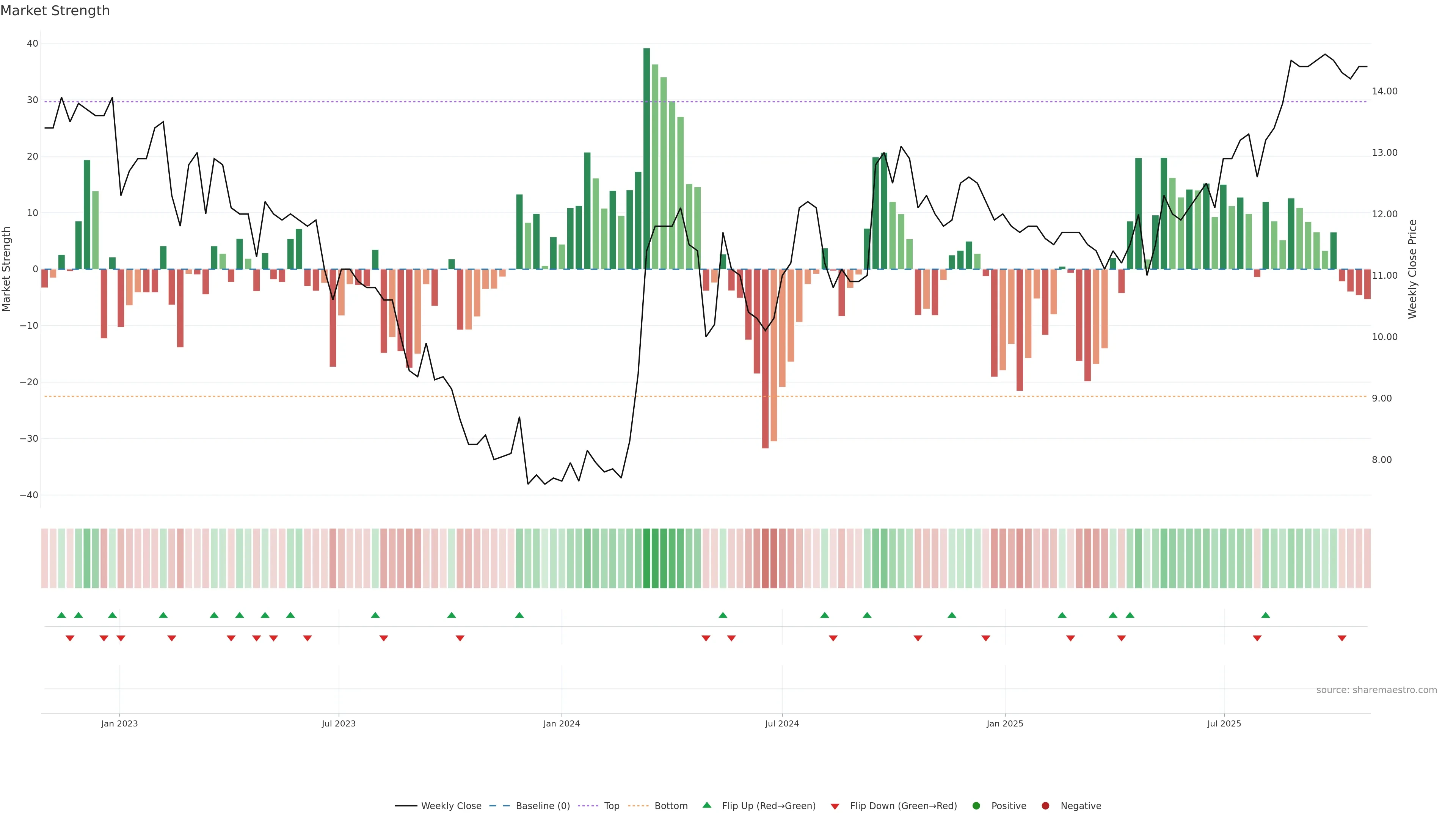This screenshot has height=819, width=1456.
Task: Click Flip Up green triangle legend icon
Action: pos(706,805)
